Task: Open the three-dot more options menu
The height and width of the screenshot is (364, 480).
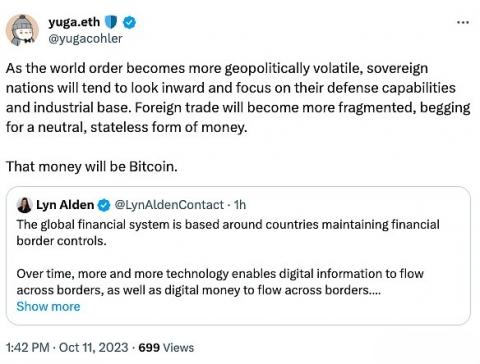Action: click(463, 22)
